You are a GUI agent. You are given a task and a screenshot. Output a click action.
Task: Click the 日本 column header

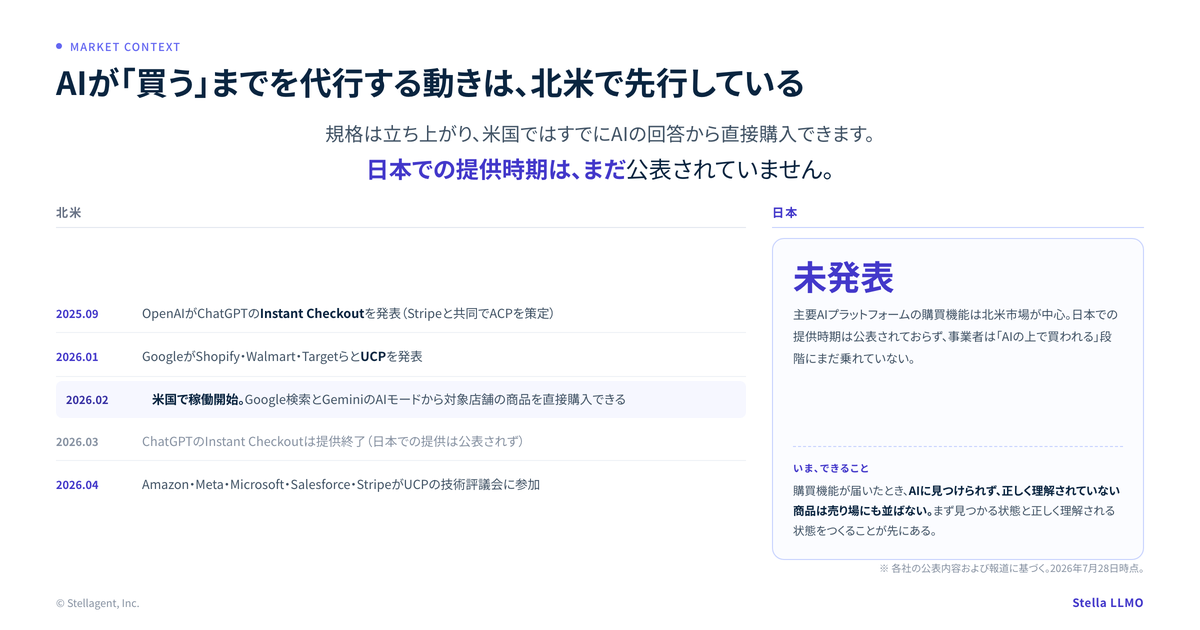[x=785, y=213]
